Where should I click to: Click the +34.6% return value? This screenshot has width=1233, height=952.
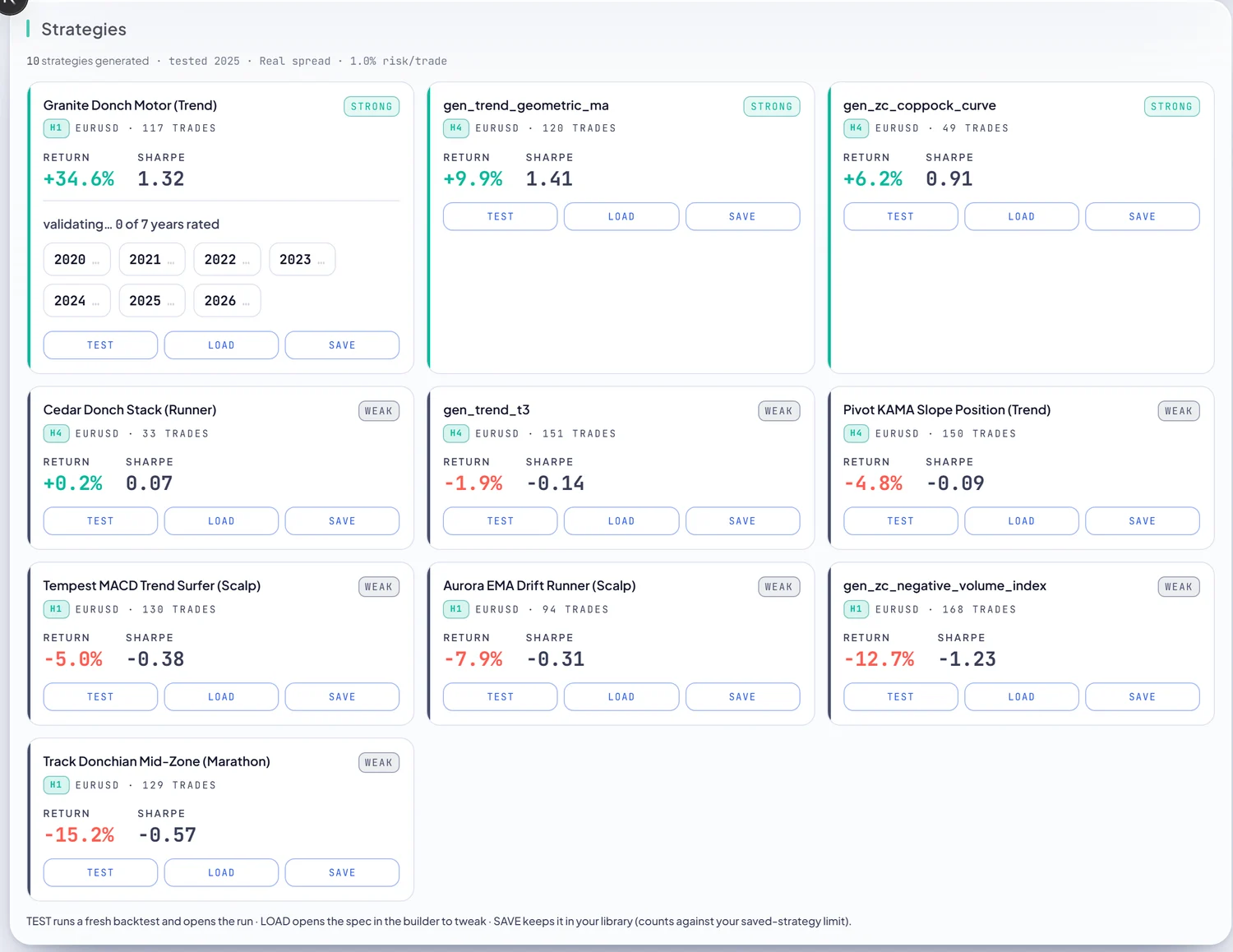[x=79, y=178]
